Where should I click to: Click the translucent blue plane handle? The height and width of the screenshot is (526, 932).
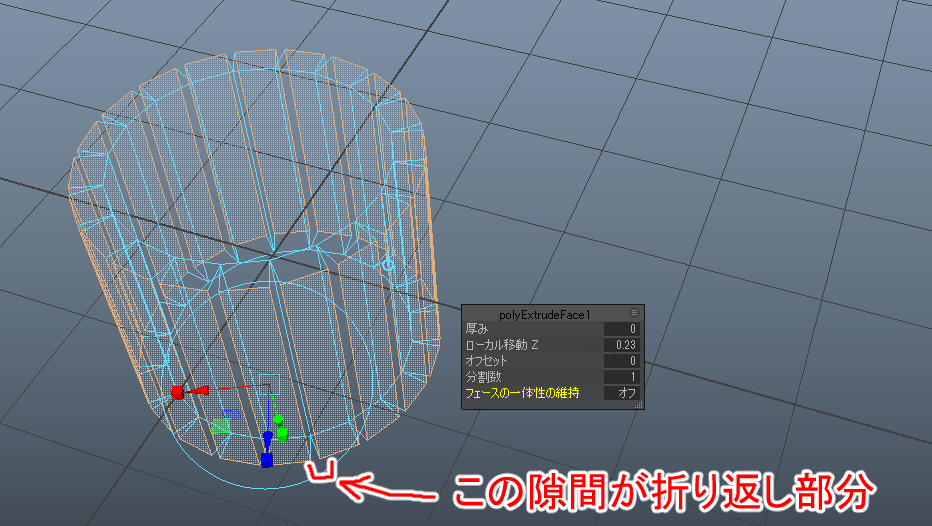click(231, 414)
